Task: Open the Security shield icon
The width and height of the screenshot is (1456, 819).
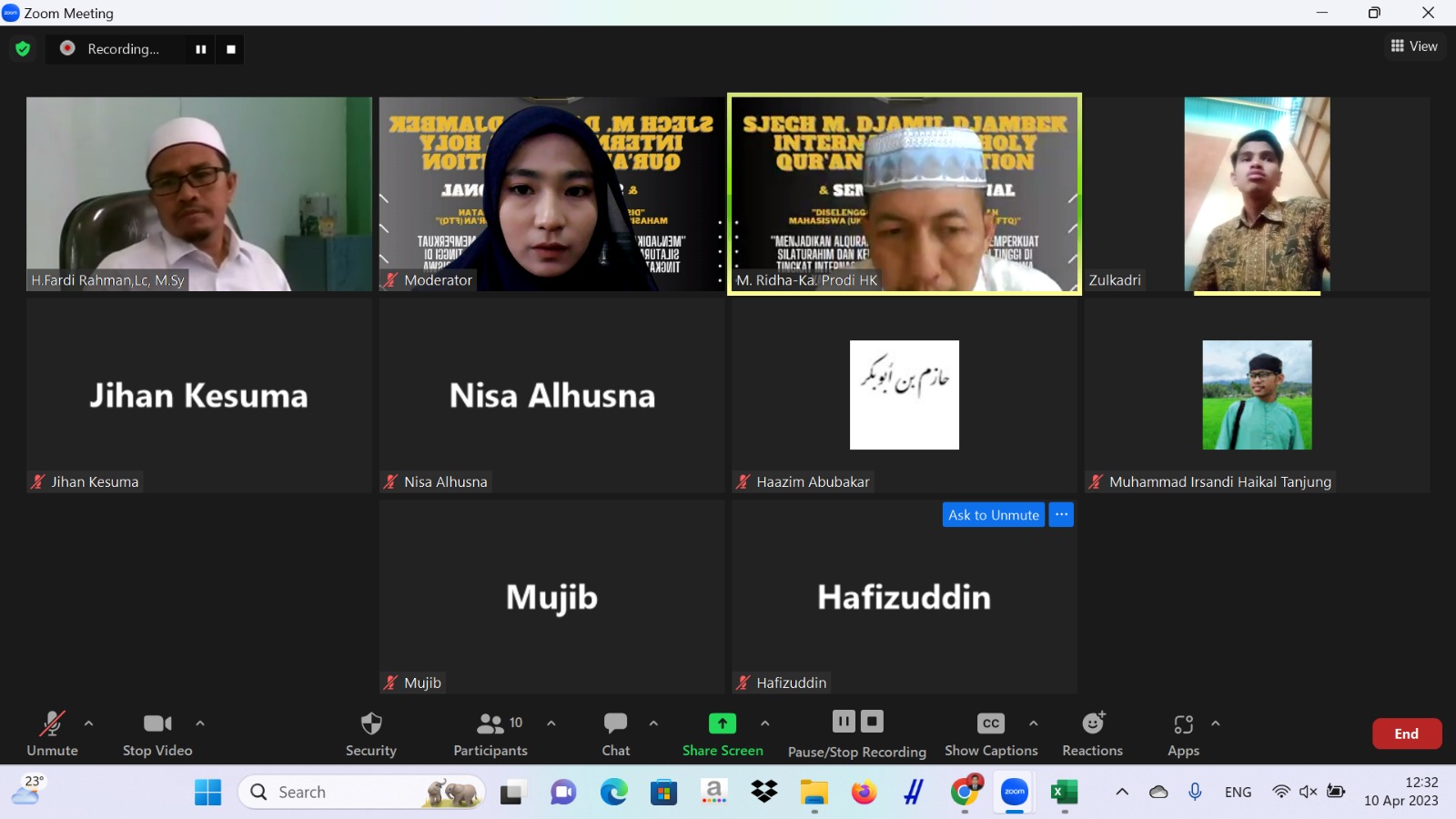Action: (371, 724)
